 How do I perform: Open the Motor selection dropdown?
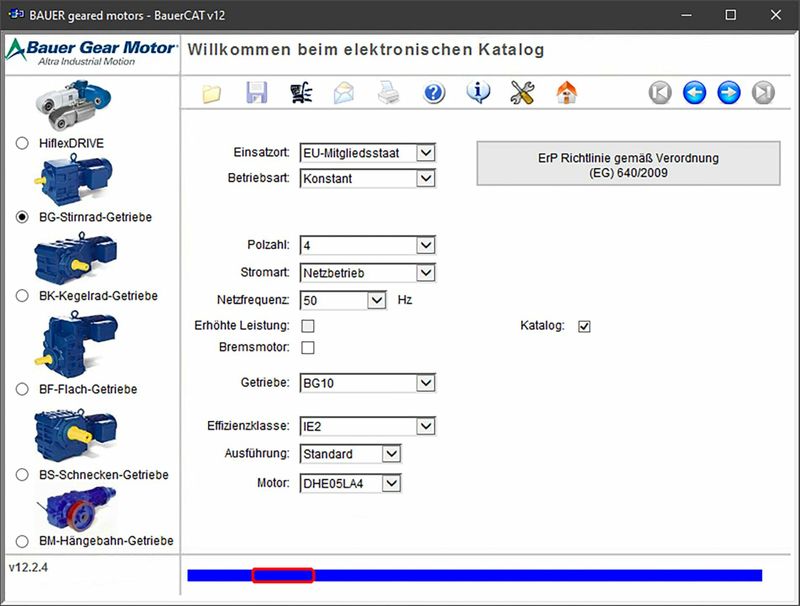(391, 484)
